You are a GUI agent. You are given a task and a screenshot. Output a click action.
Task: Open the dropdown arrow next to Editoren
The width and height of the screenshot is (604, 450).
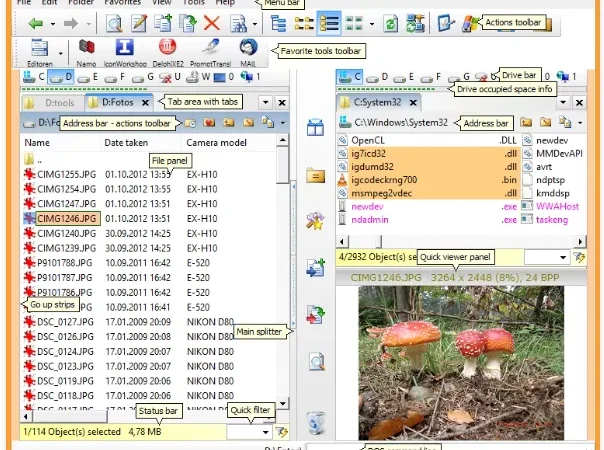pyautogui.click(x=60, y=53)
